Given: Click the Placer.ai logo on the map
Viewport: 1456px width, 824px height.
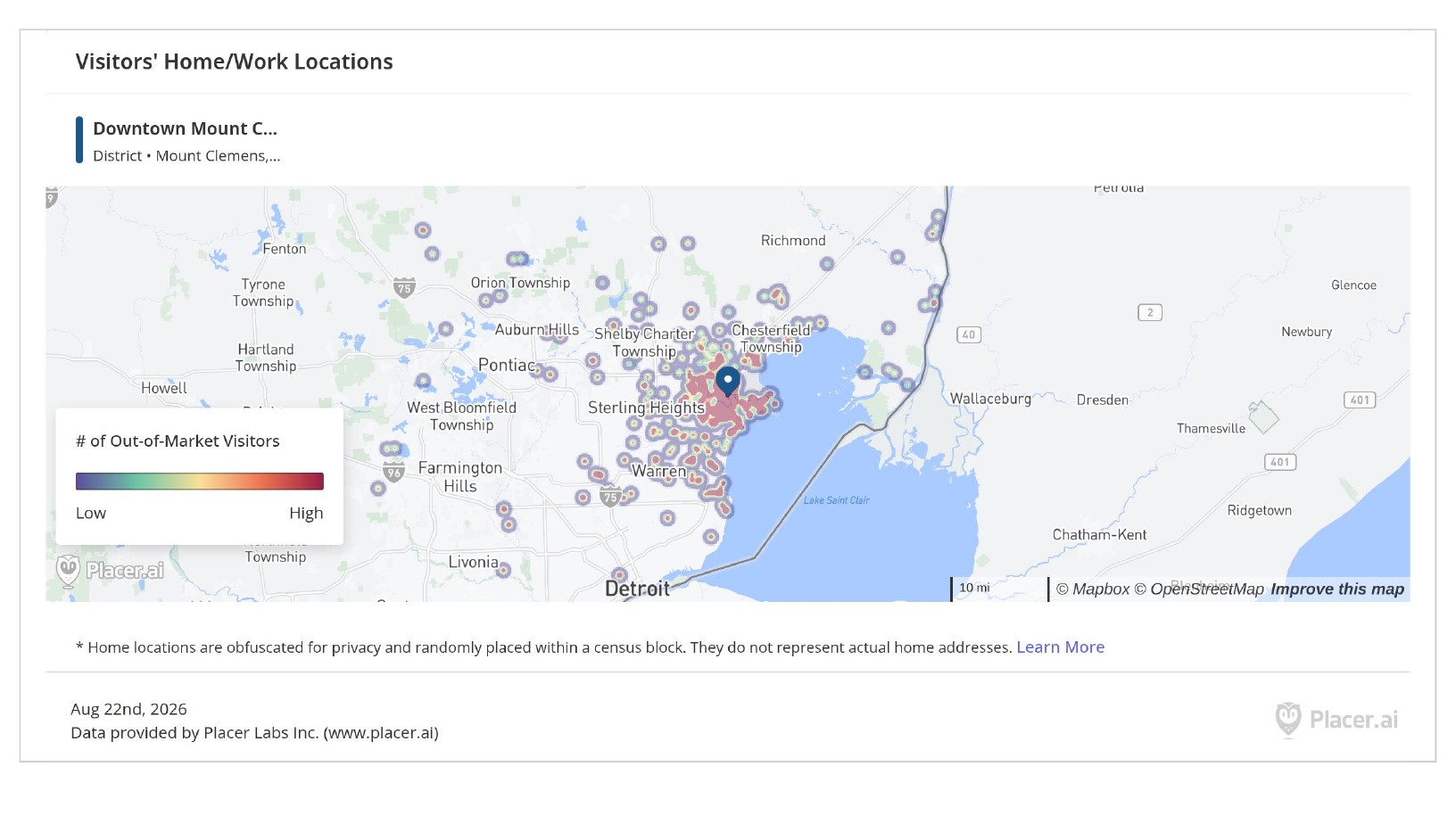Looking at the screenshot, I should tap(111, 571).
